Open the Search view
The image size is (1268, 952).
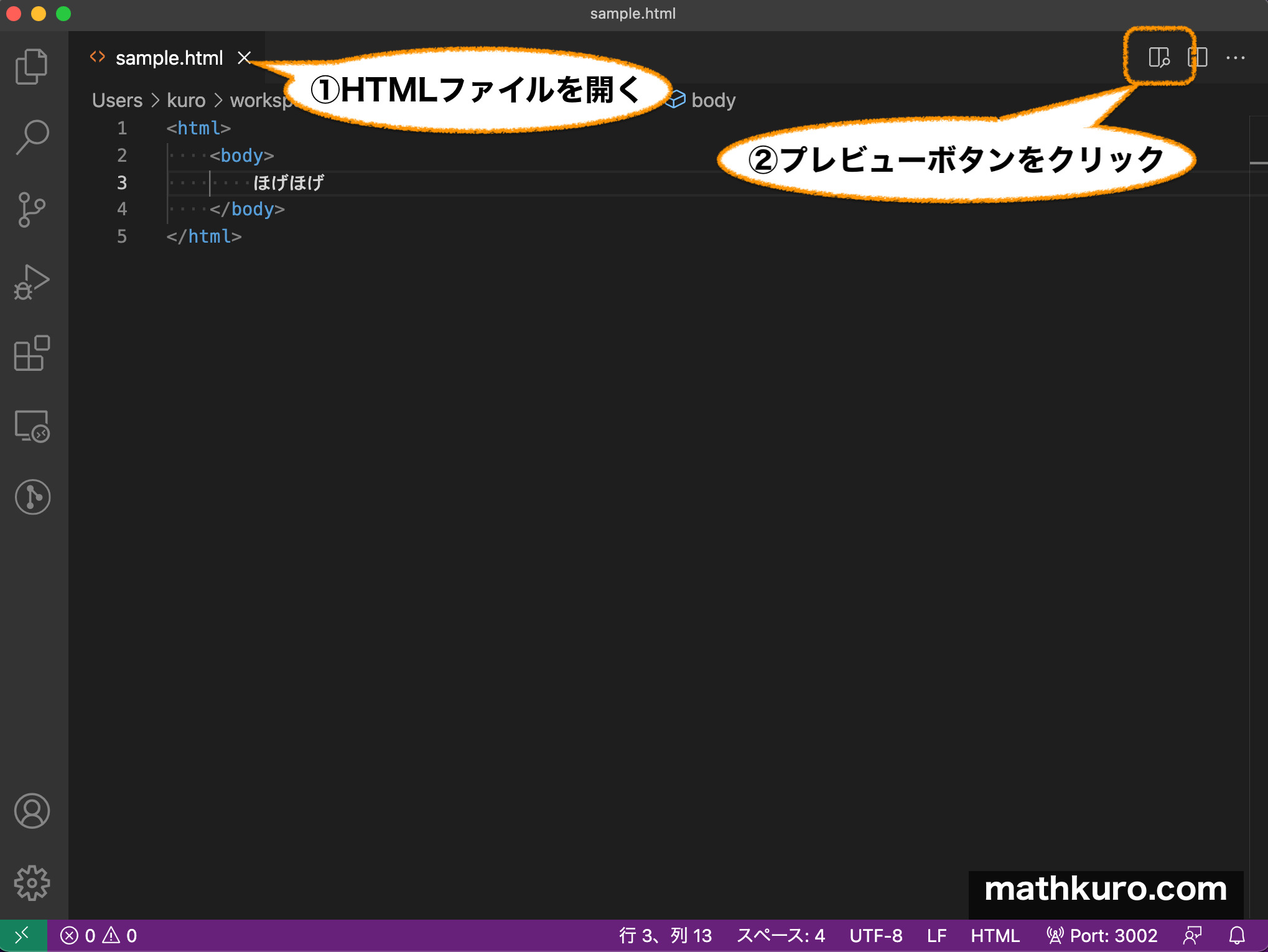32,138
